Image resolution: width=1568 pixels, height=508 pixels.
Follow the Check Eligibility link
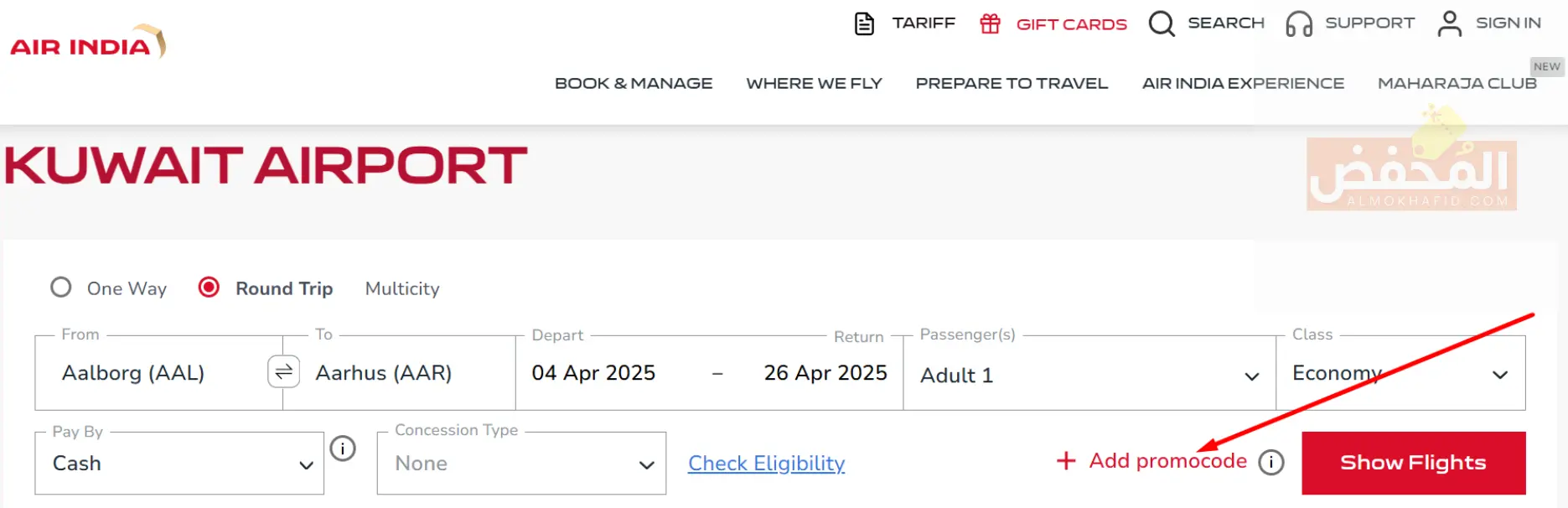(767, 464)
